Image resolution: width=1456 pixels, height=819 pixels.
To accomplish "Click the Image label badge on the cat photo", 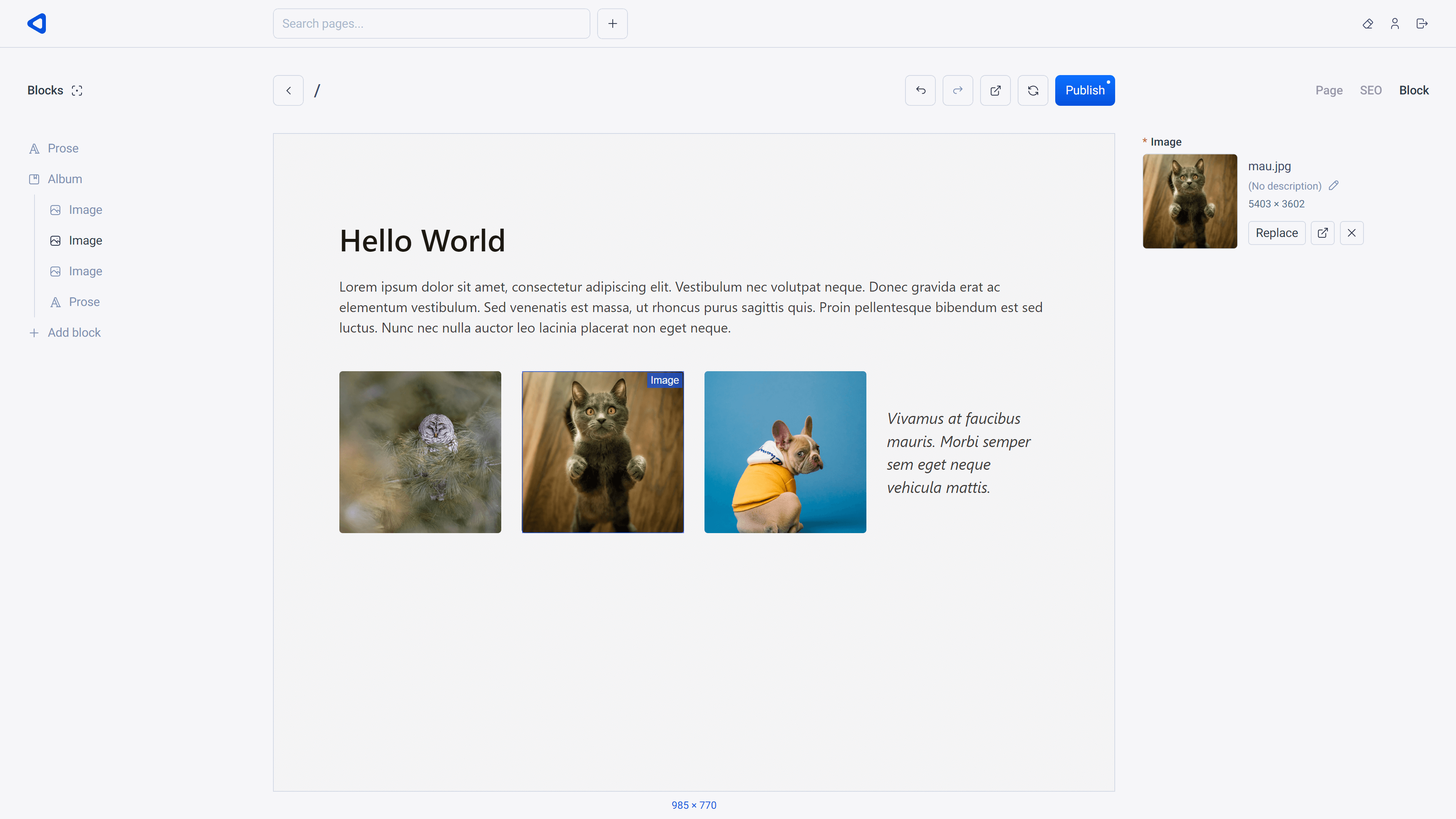I will pos(665,380).
